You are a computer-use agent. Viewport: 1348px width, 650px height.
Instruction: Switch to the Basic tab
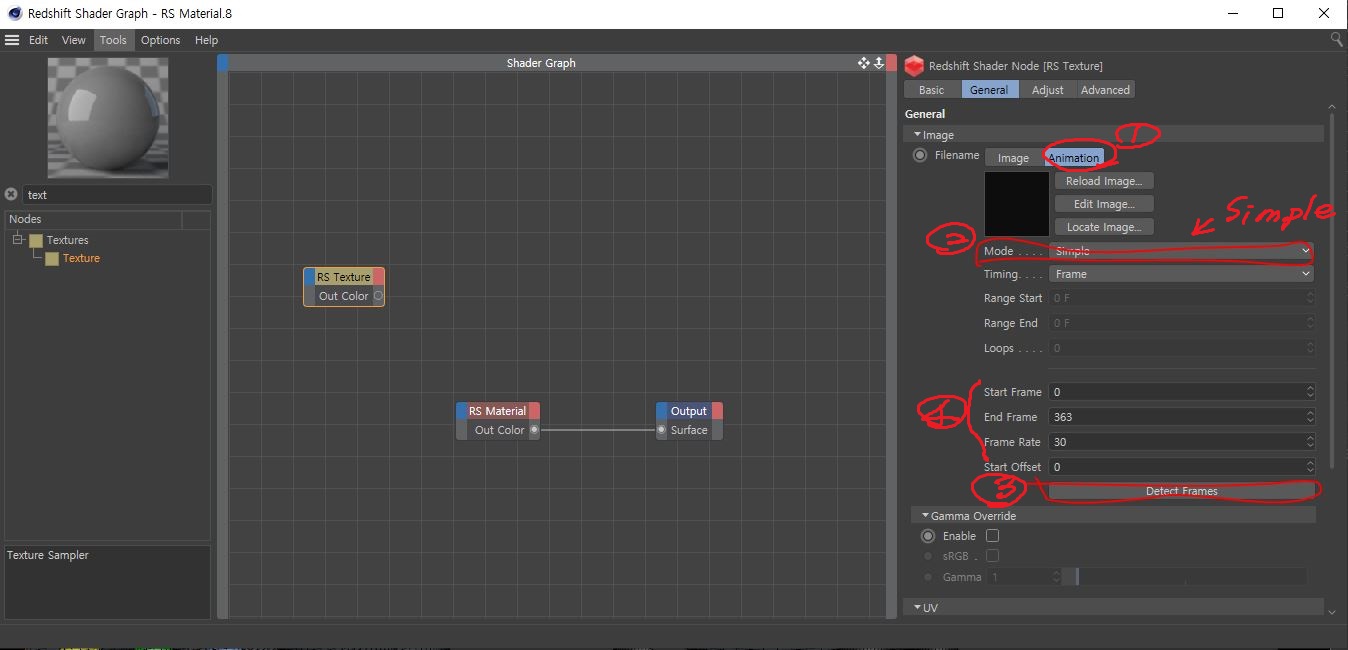pyautogui.click(x=931, y=90)
